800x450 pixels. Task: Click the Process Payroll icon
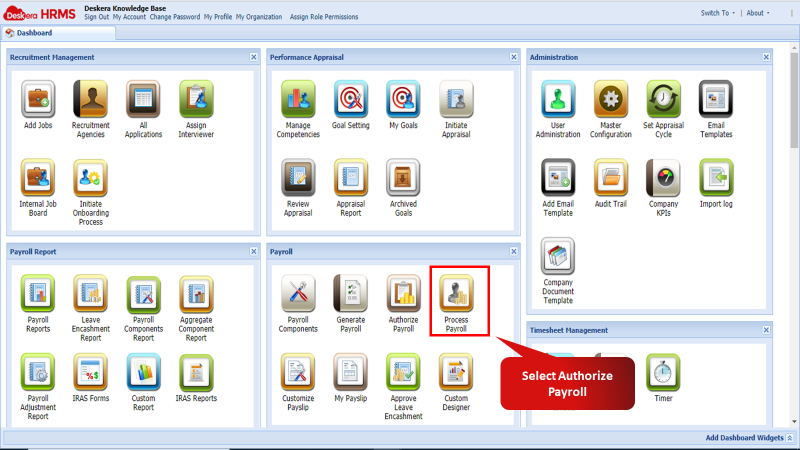[x=456, y=293]
